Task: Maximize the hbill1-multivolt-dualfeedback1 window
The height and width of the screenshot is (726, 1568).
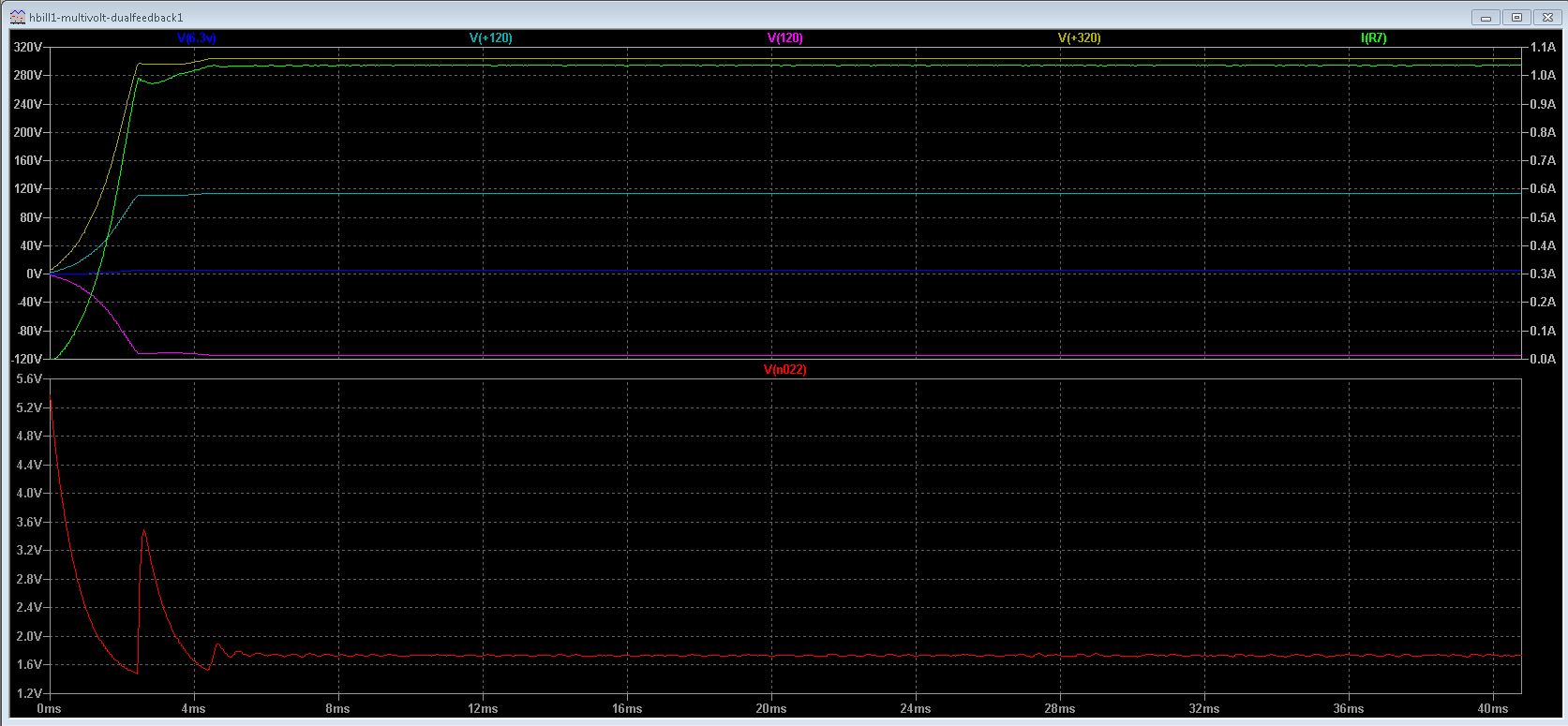Action: (x=1517, y=17)
